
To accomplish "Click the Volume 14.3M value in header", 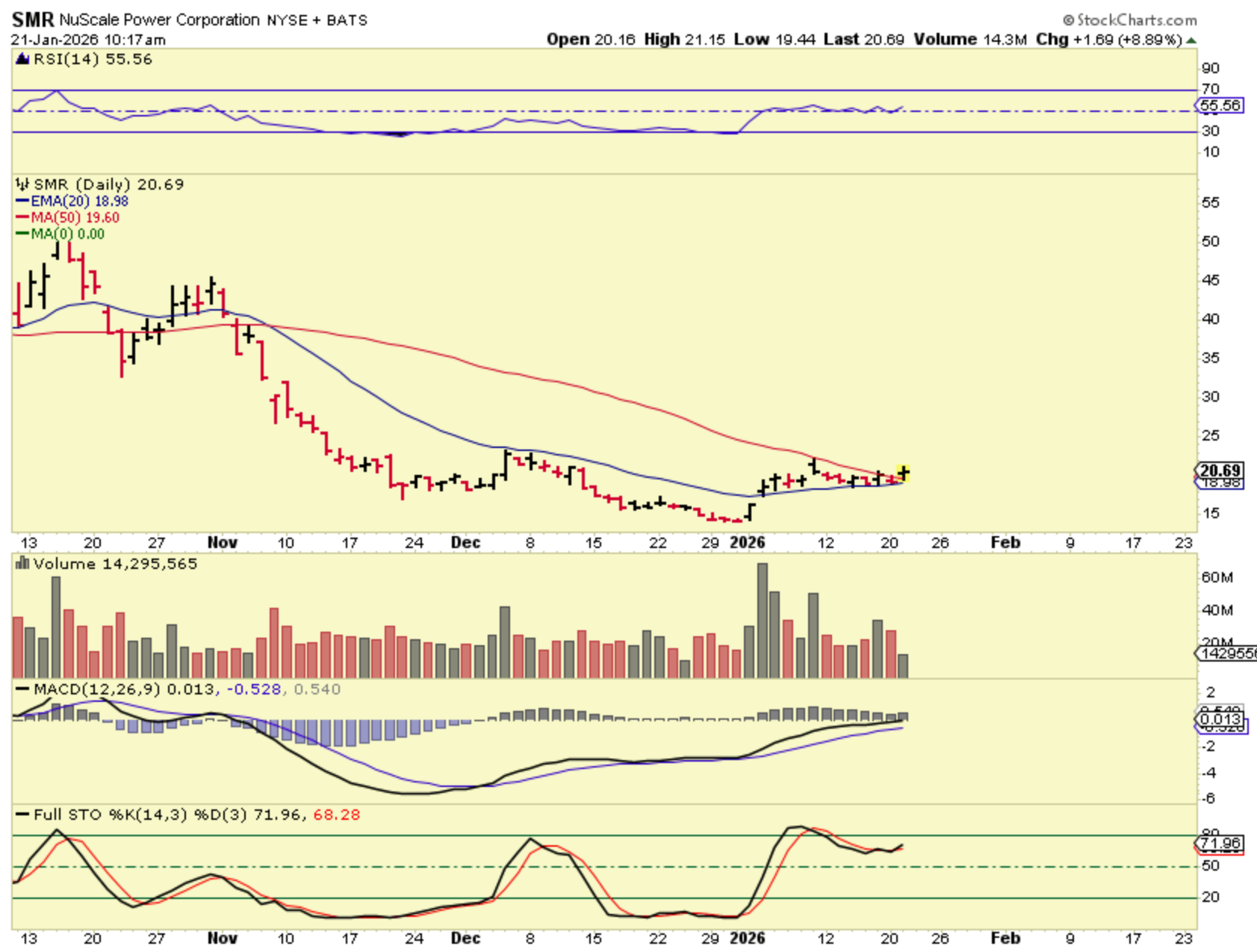I will (x=970, y=40).
